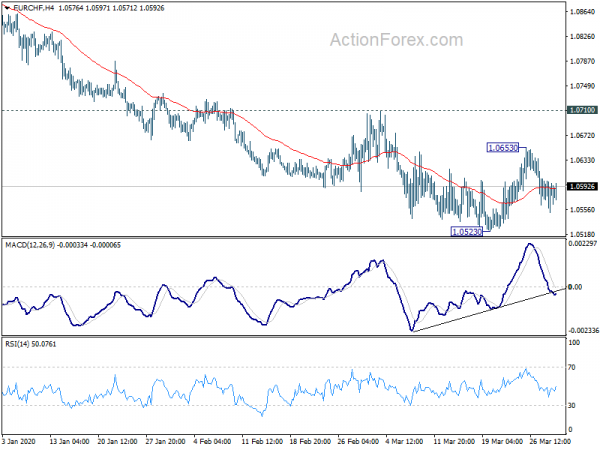Image resolution: width=600 pixels, height=450 pixels.
Task: Click the 18 Feb 20:00 date label
Action: (x=310, y=441)
